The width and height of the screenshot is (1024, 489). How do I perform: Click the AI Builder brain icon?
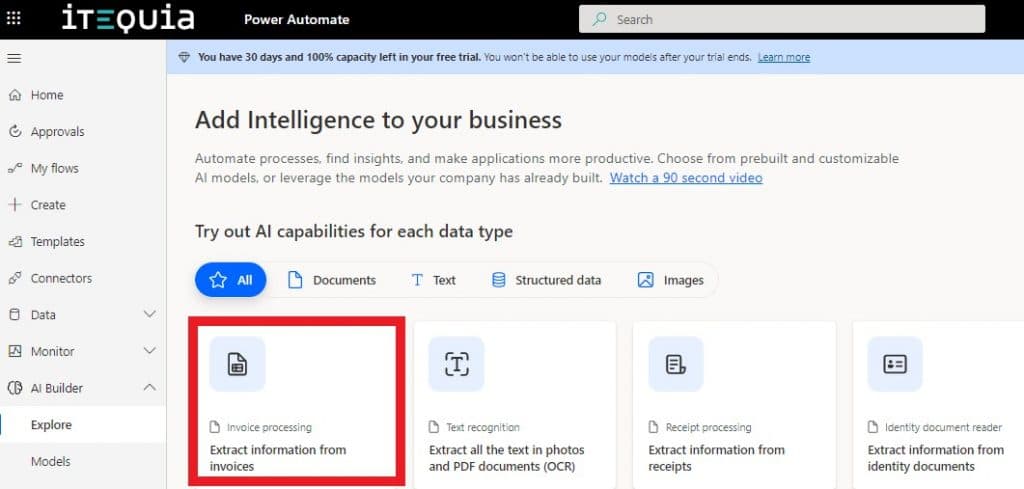[15, 388]
